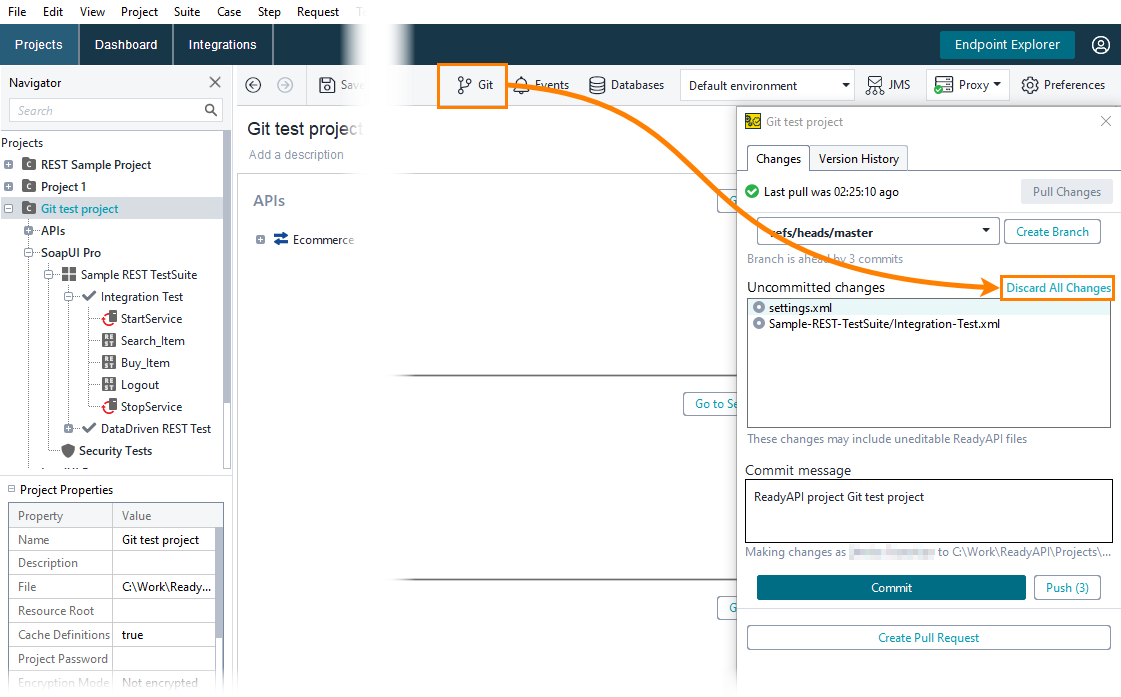Close the Git test project dialog
1121x697 pixels.
[1106, 122]
